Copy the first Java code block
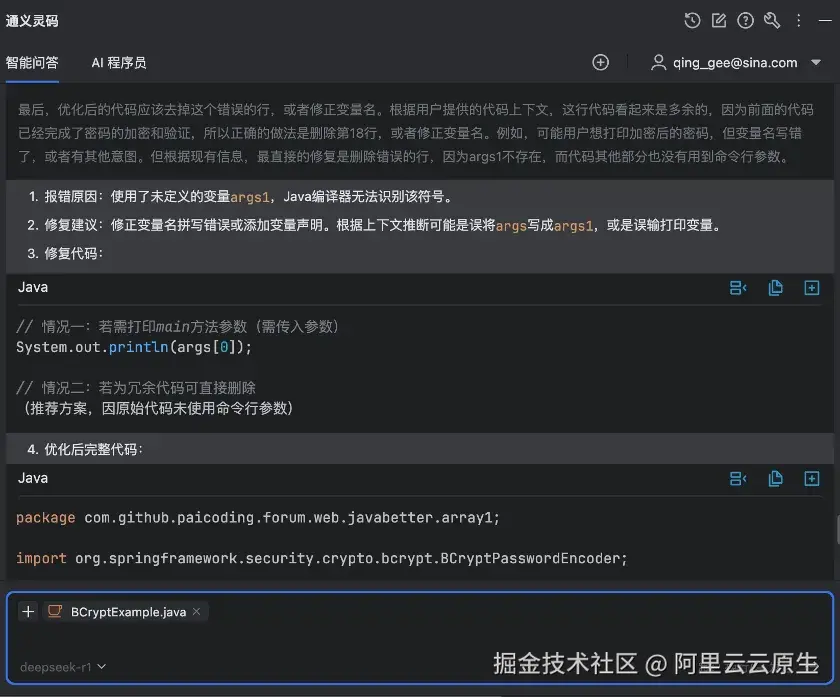Viewport: 840px width, 698px height. (x=775, y=288)
